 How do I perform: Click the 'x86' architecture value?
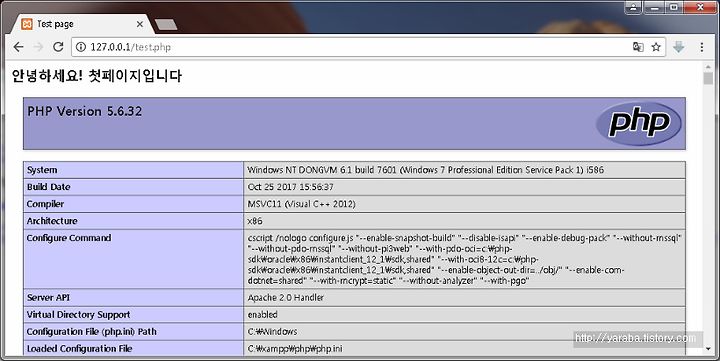coord(255,221)
